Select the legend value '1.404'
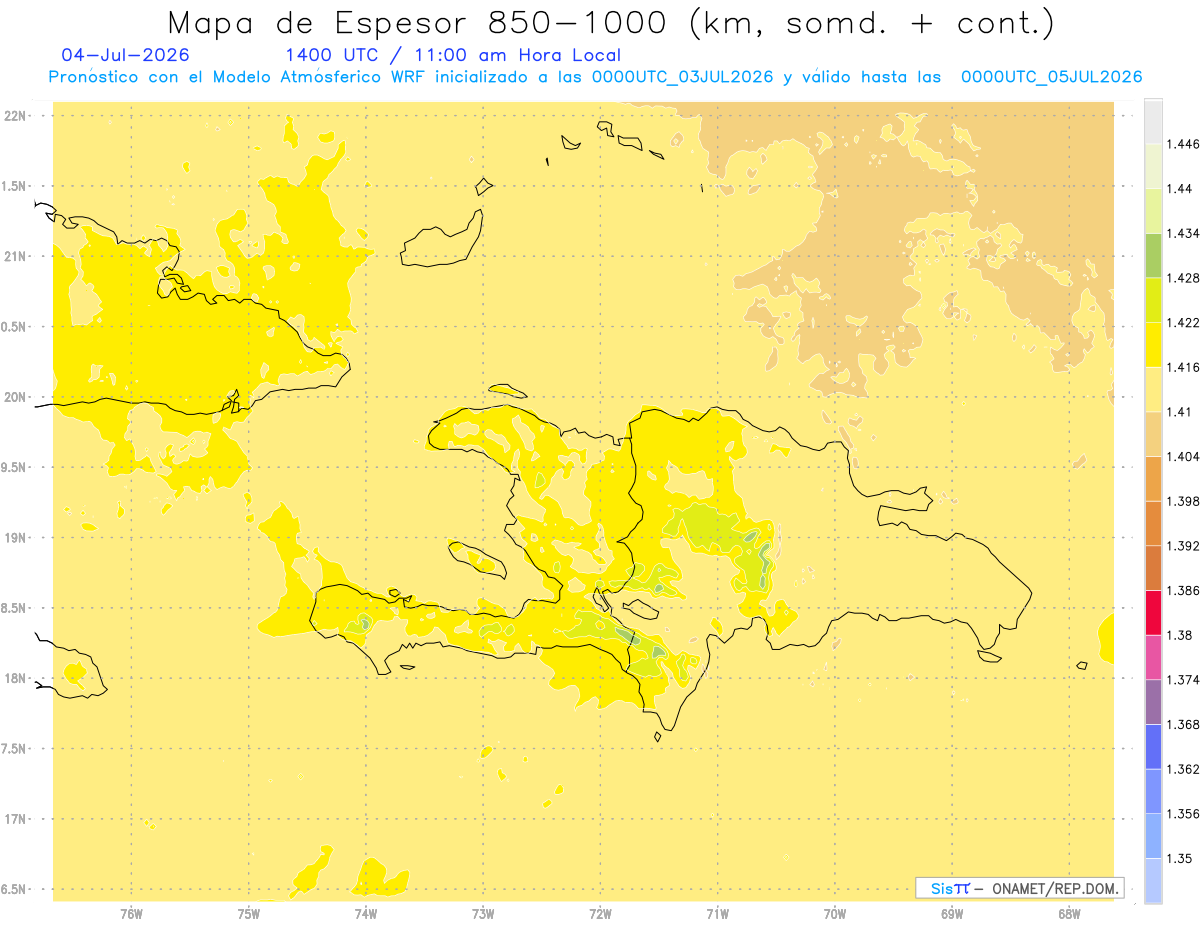The width and height of the screenshot is (1200, 927). click(1184, 456)
